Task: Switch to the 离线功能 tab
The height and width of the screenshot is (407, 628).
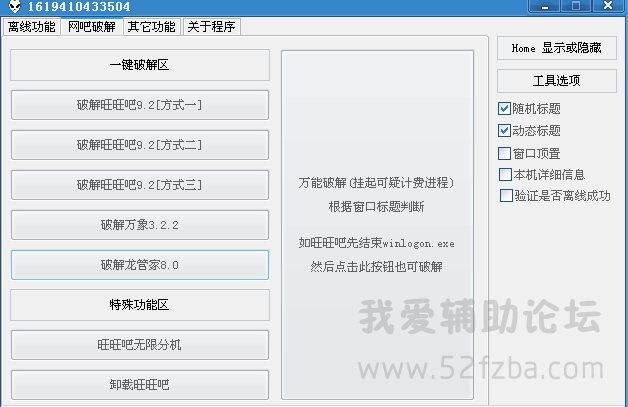Action: [32, 27]
